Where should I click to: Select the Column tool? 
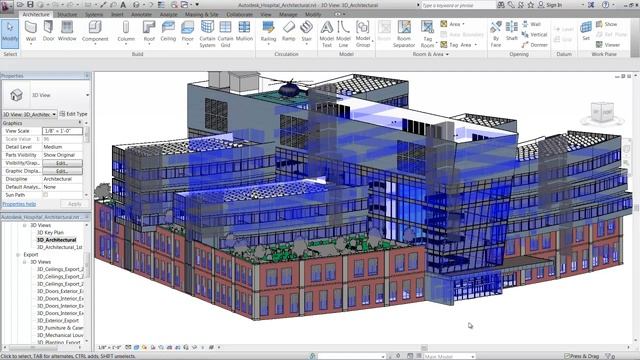coord(126,32)
